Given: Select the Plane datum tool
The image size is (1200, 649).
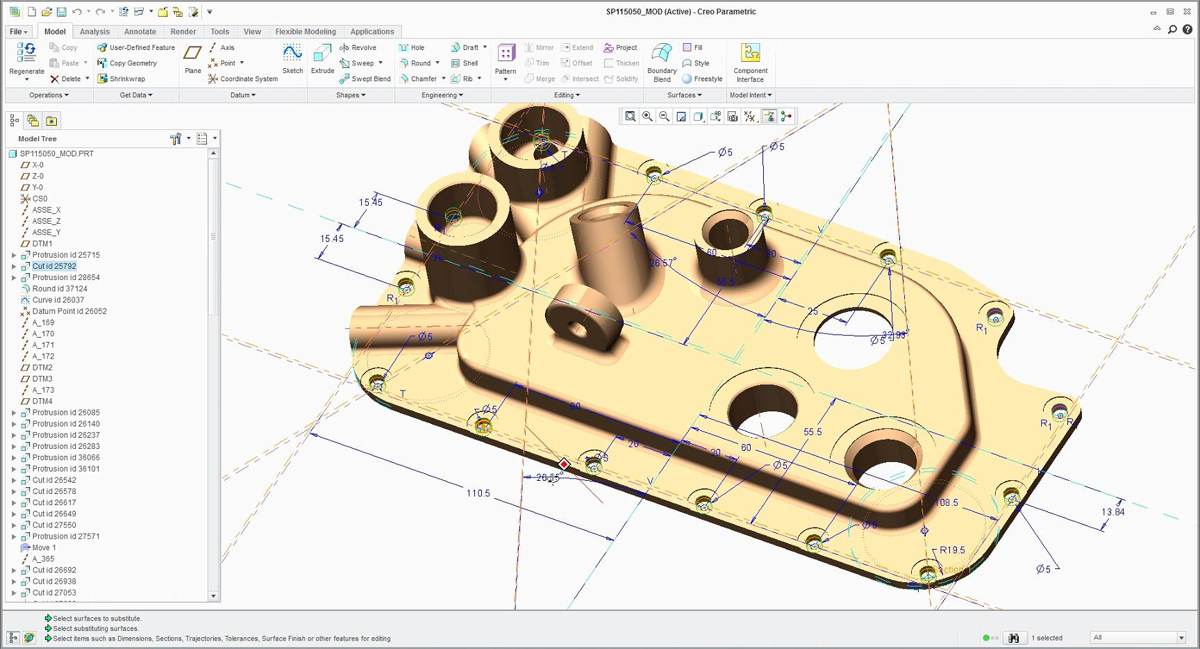Looking at the screenshot, I should click(x=193, y=59).
